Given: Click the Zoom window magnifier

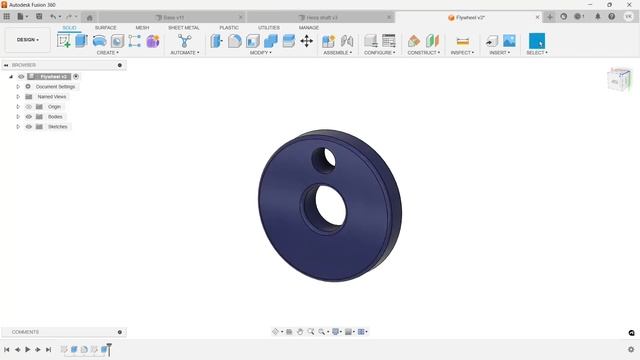Looking at the screenshot, I should pyautogui.click(x=311, y=332).
